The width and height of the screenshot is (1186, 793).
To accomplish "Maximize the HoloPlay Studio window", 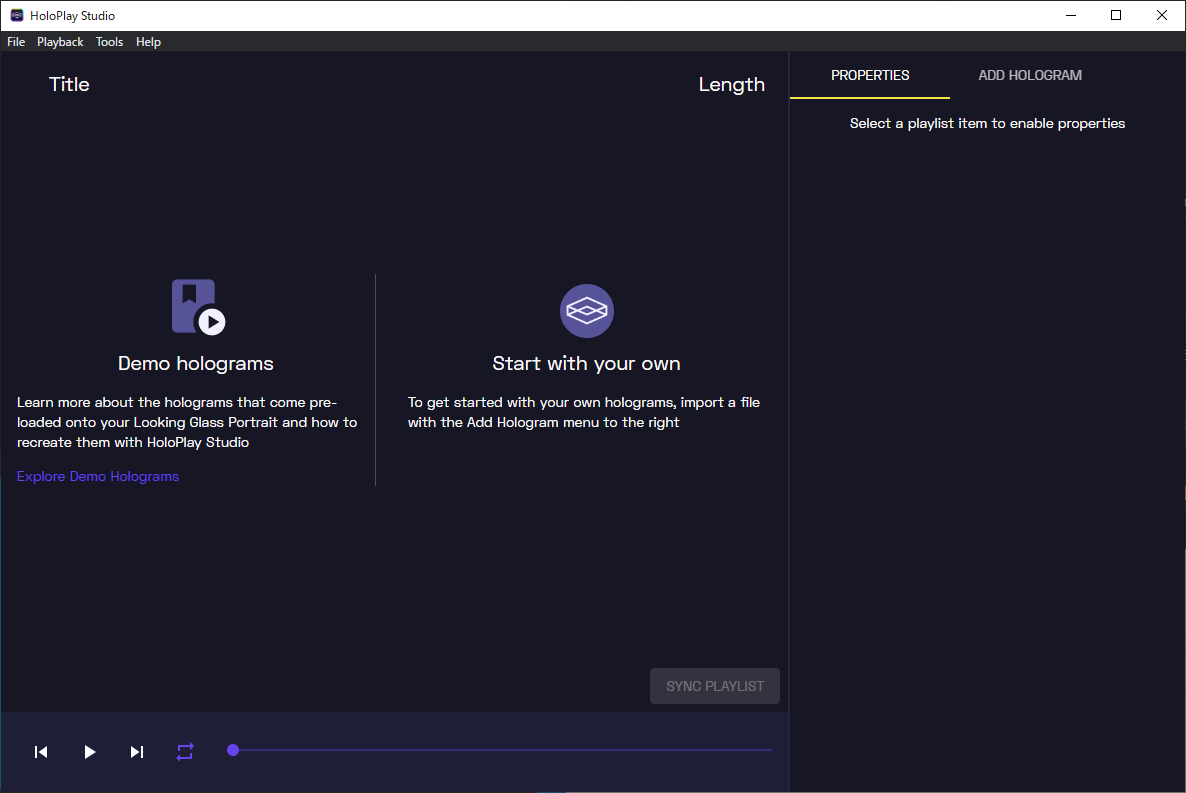I will tap(1116, 15).
